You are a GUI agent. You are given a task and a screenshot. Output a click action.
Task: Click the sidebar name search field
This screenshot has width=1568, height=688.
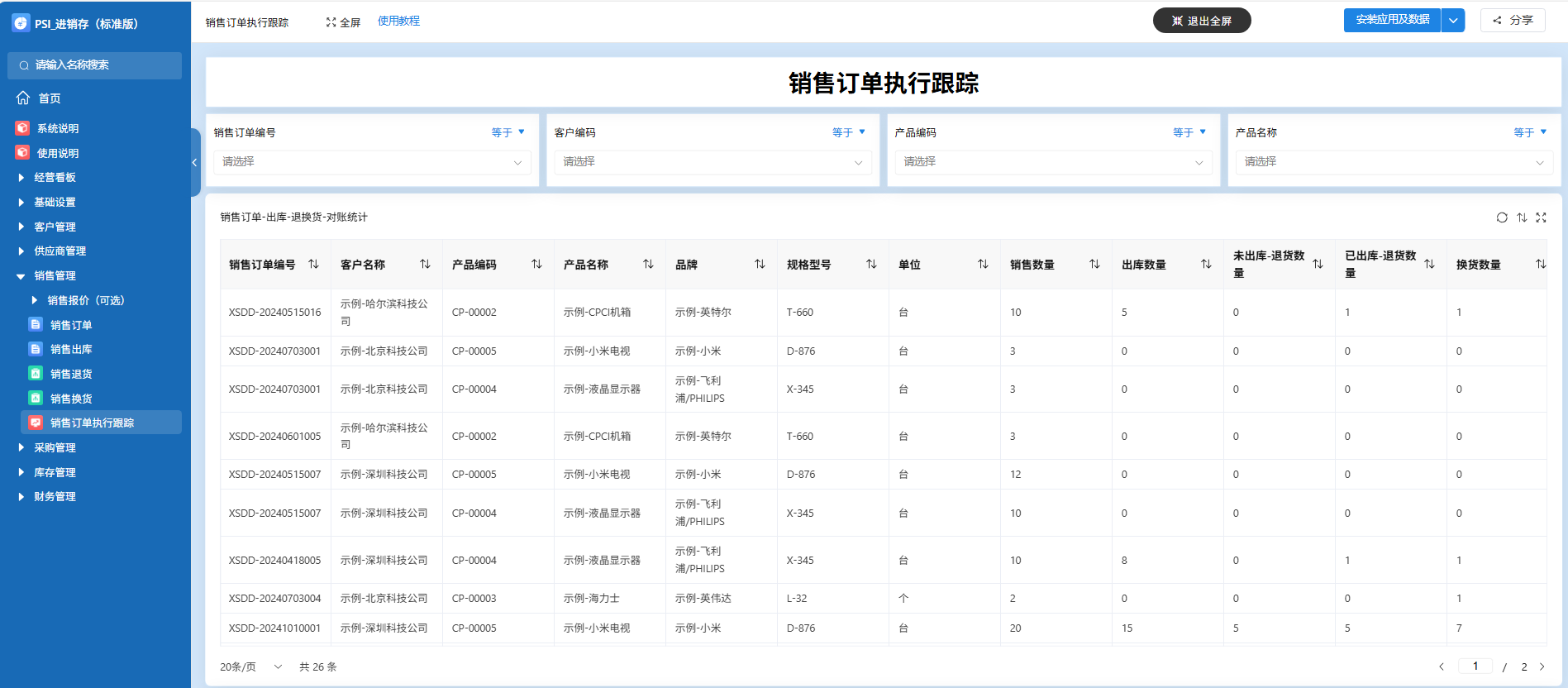pyautogui.click(x=95, y=65)
